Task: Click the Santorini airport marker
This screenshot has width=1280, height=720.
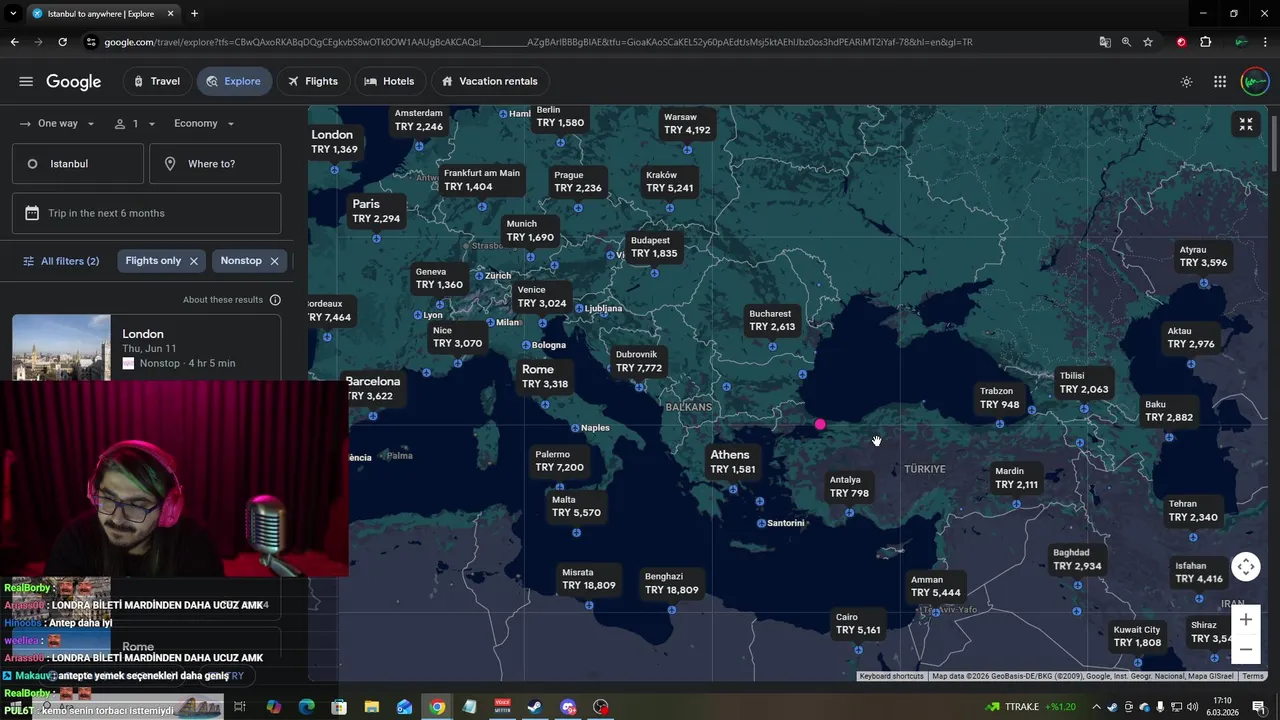Action: pos(761,523)
